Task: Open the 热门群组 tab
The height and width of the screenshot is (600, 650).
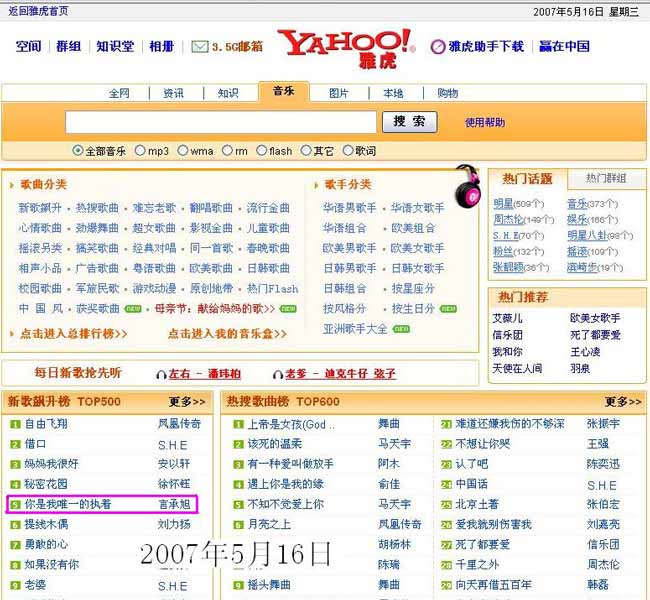Action: (606, 178)
